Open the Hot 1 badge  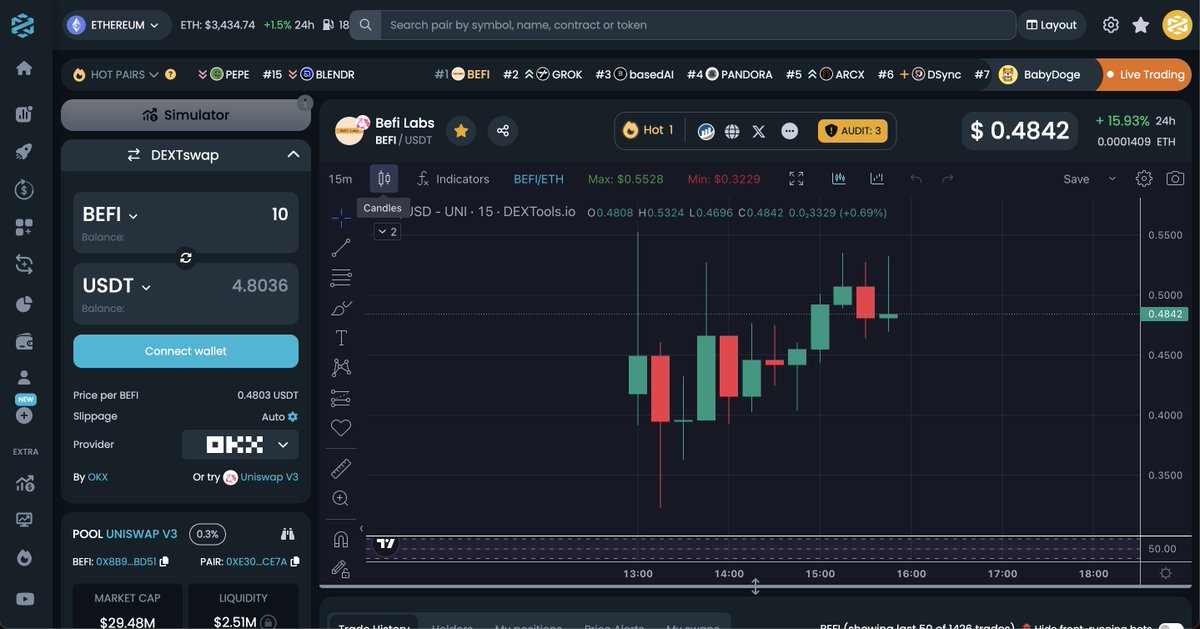(648, 130)
